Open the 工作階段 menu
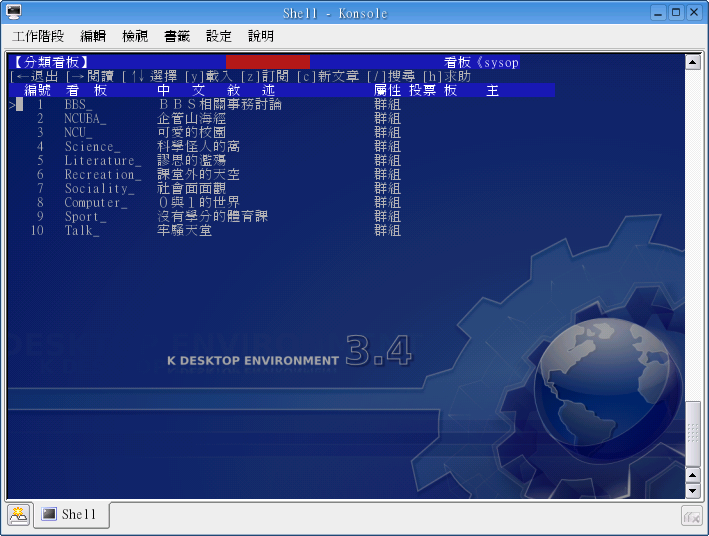This screenshot has width=709, height=536. [38, 36]
